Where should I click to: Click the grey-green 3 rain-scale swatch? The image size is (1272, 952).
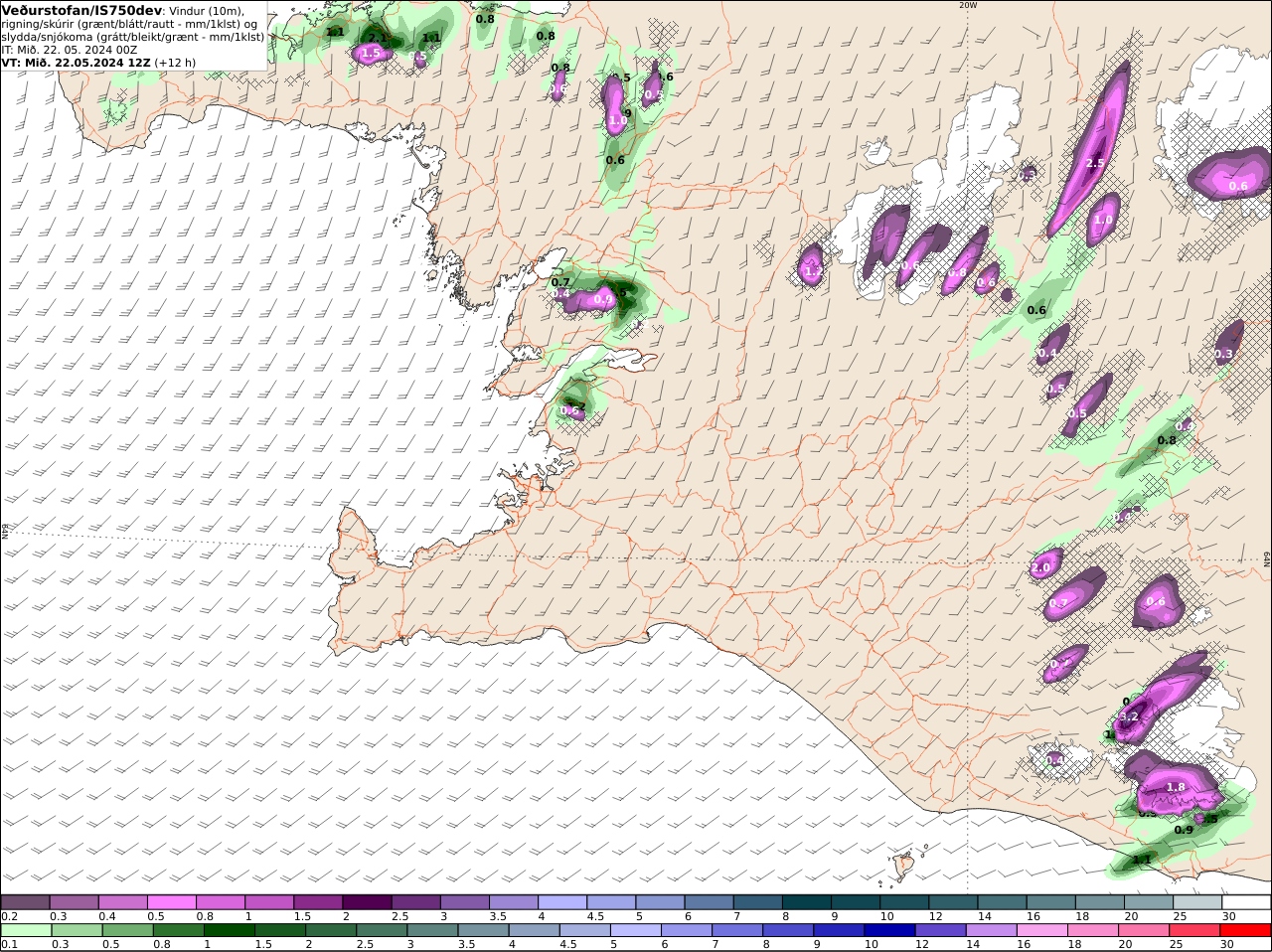point(433,930)
